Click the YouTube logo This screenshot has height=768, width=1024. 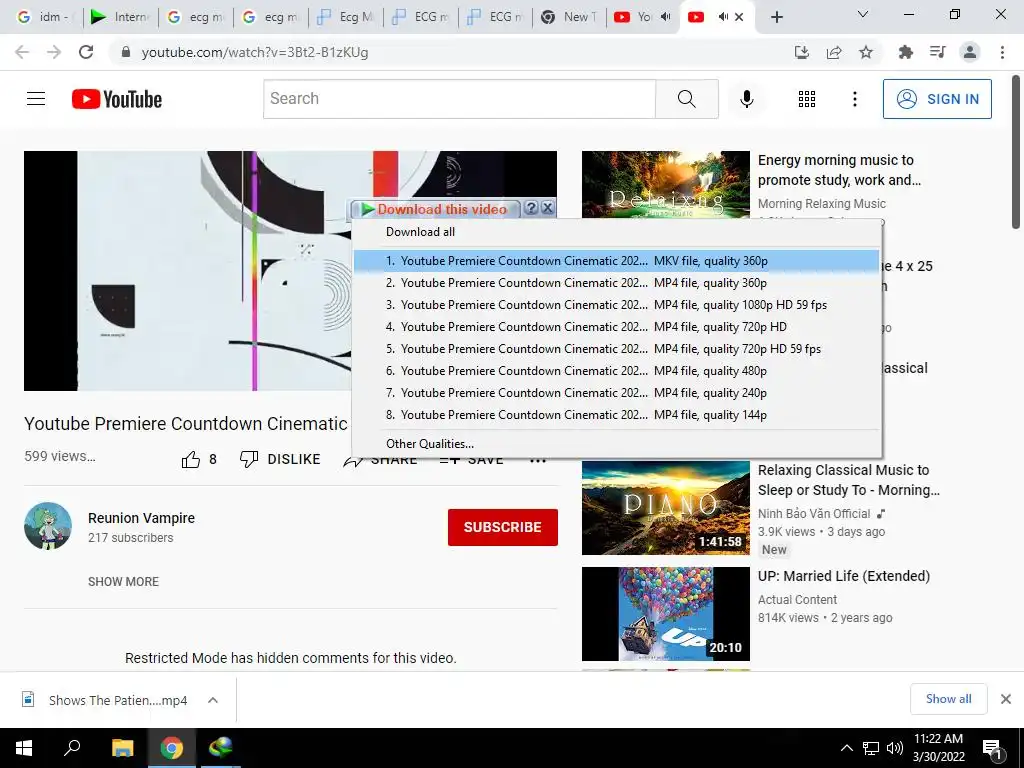point(117,99)
